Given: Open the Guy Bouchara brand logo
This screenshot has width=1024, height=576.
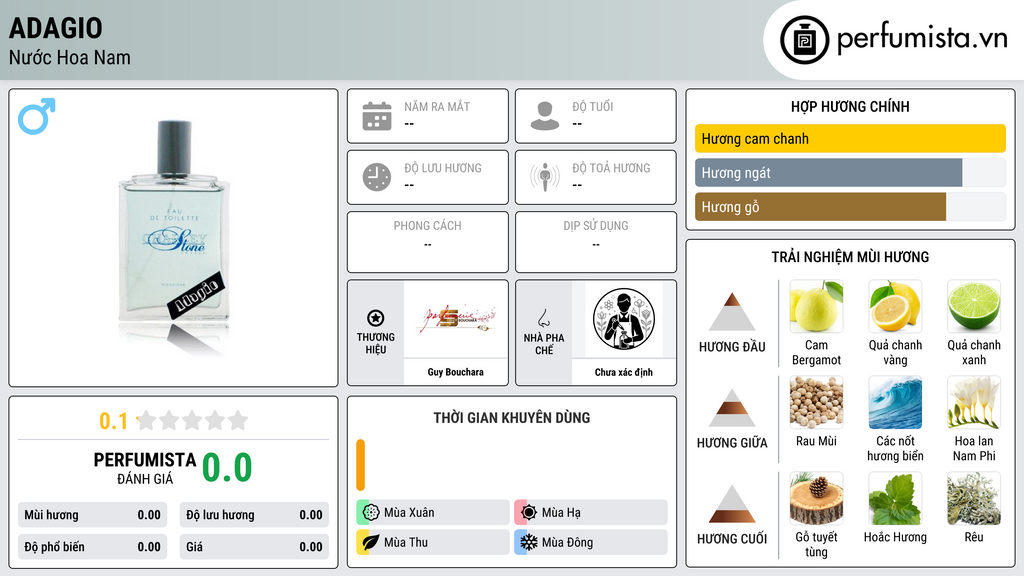Looking at the screenshot, I should [x=456, y=319].
